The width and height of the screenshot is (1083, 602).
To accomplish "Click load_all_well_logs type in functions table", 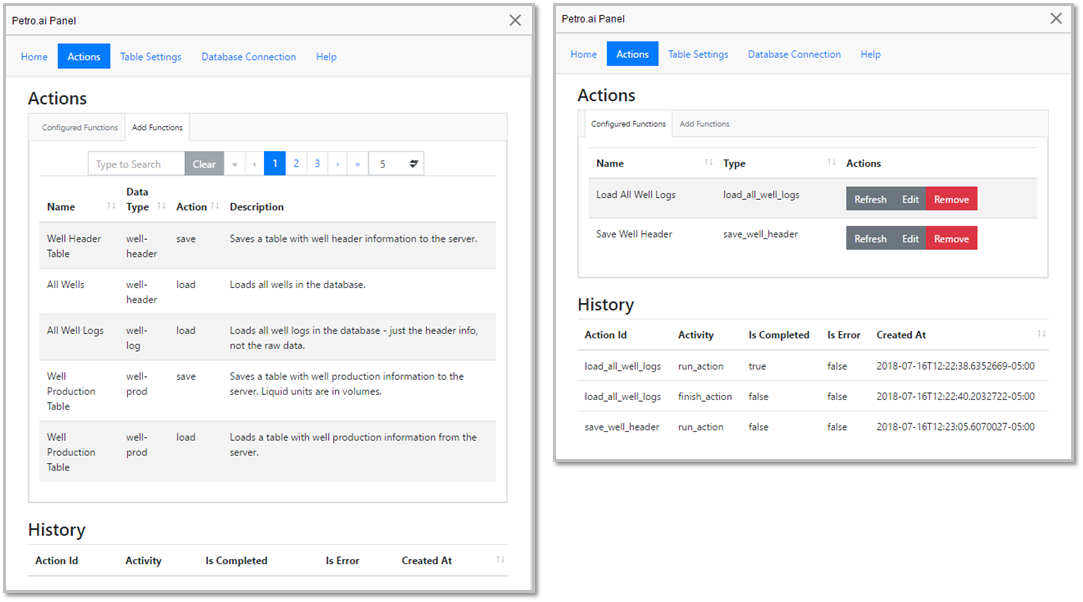I will [761, 195].
